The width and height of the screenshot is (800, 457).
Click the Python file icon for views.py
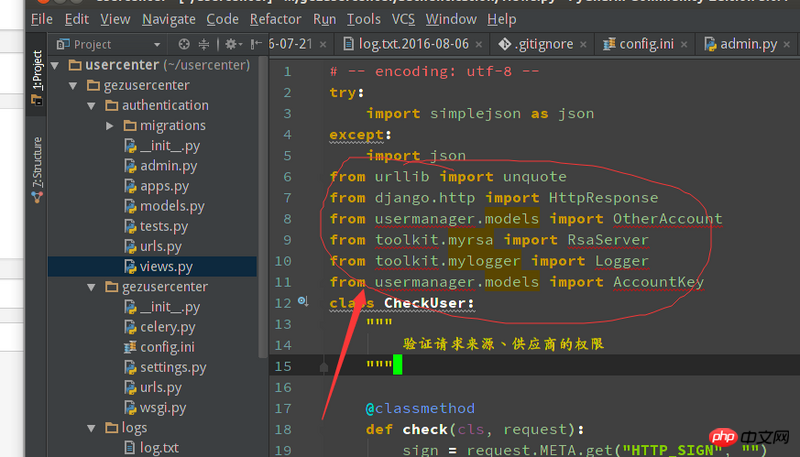click(x=130, y=266)
